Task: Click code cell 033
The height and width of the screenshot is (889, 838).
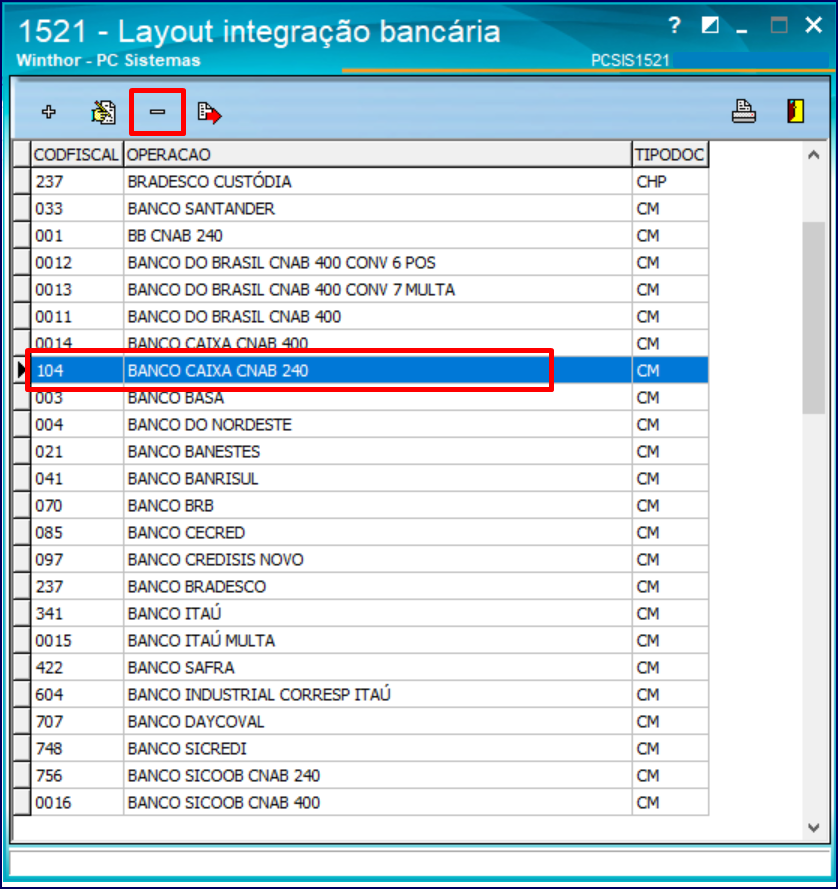Action: 77,209
